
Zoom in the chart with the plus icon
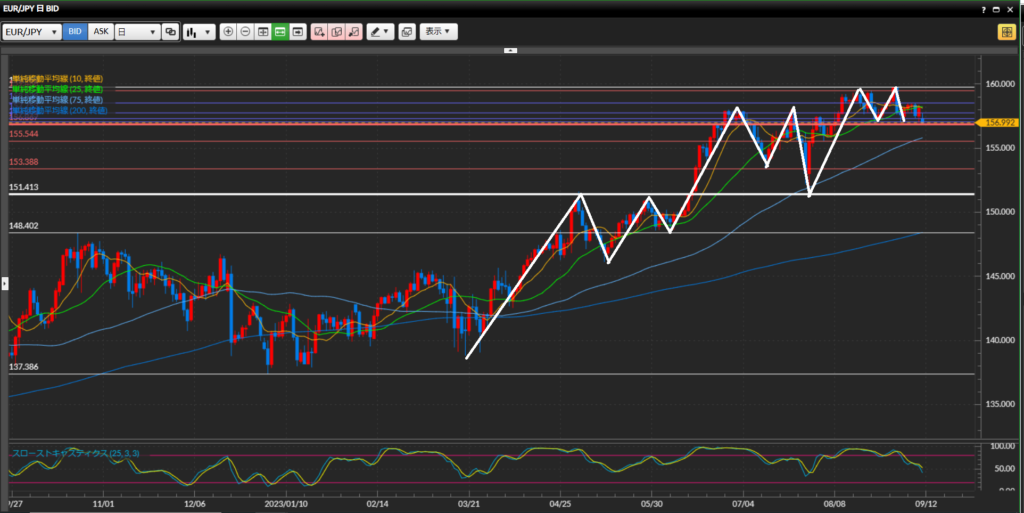(x=228, y=32)
